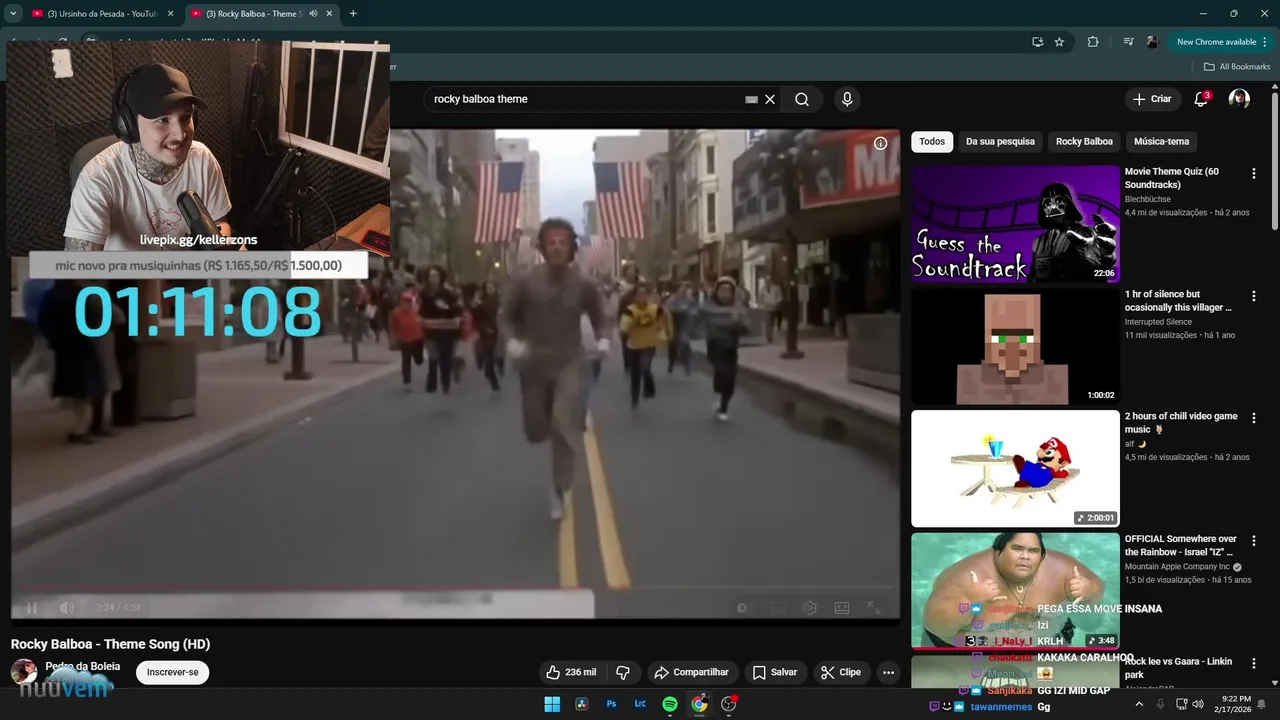The image size is (1280, 720).
Task: Start voice search with microphone icon
Action: coord(847,99)
